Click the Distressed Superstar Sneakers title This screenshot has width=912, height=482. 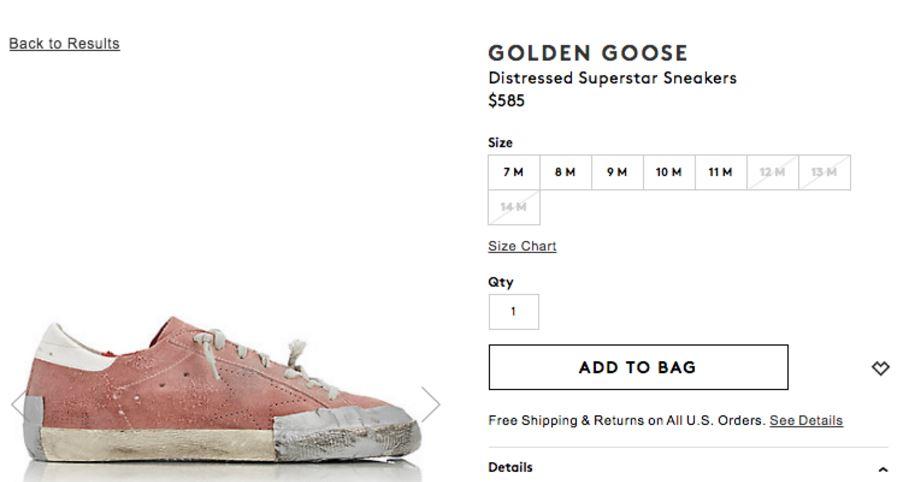612,78
